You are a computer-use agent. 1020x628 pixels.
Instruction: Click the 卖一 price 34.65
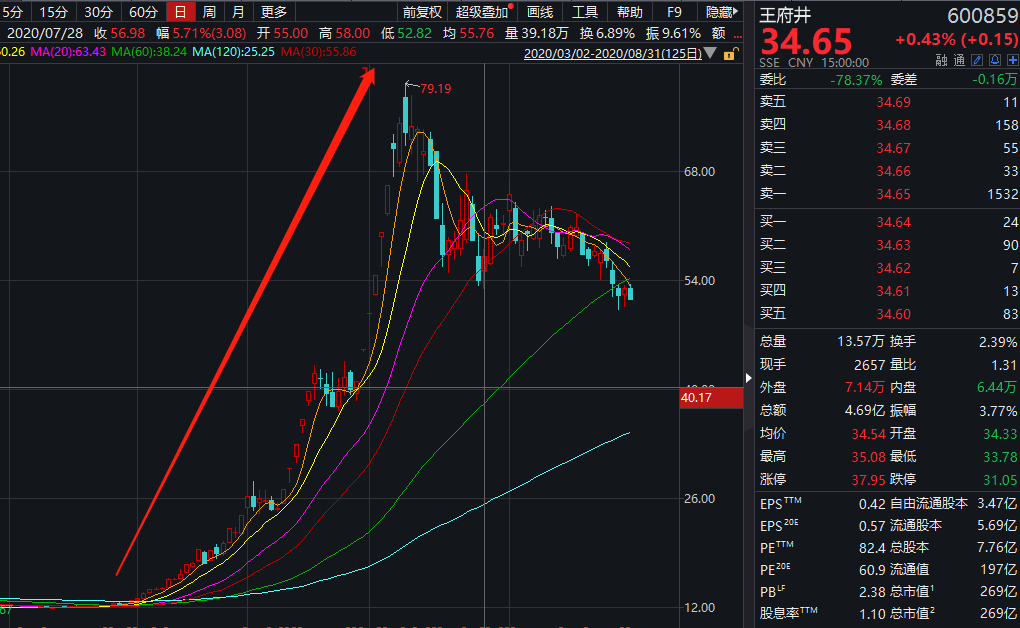point(893,194)
